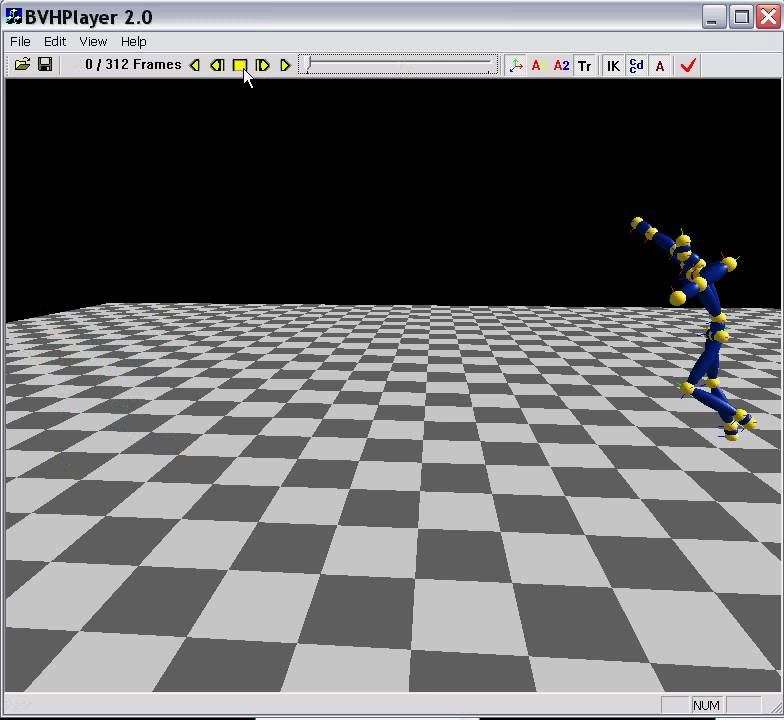Click the BVHPlayer title bar app icon
Image resolution: width=784 pixels, height=720 pixels.
pos(14,16)
